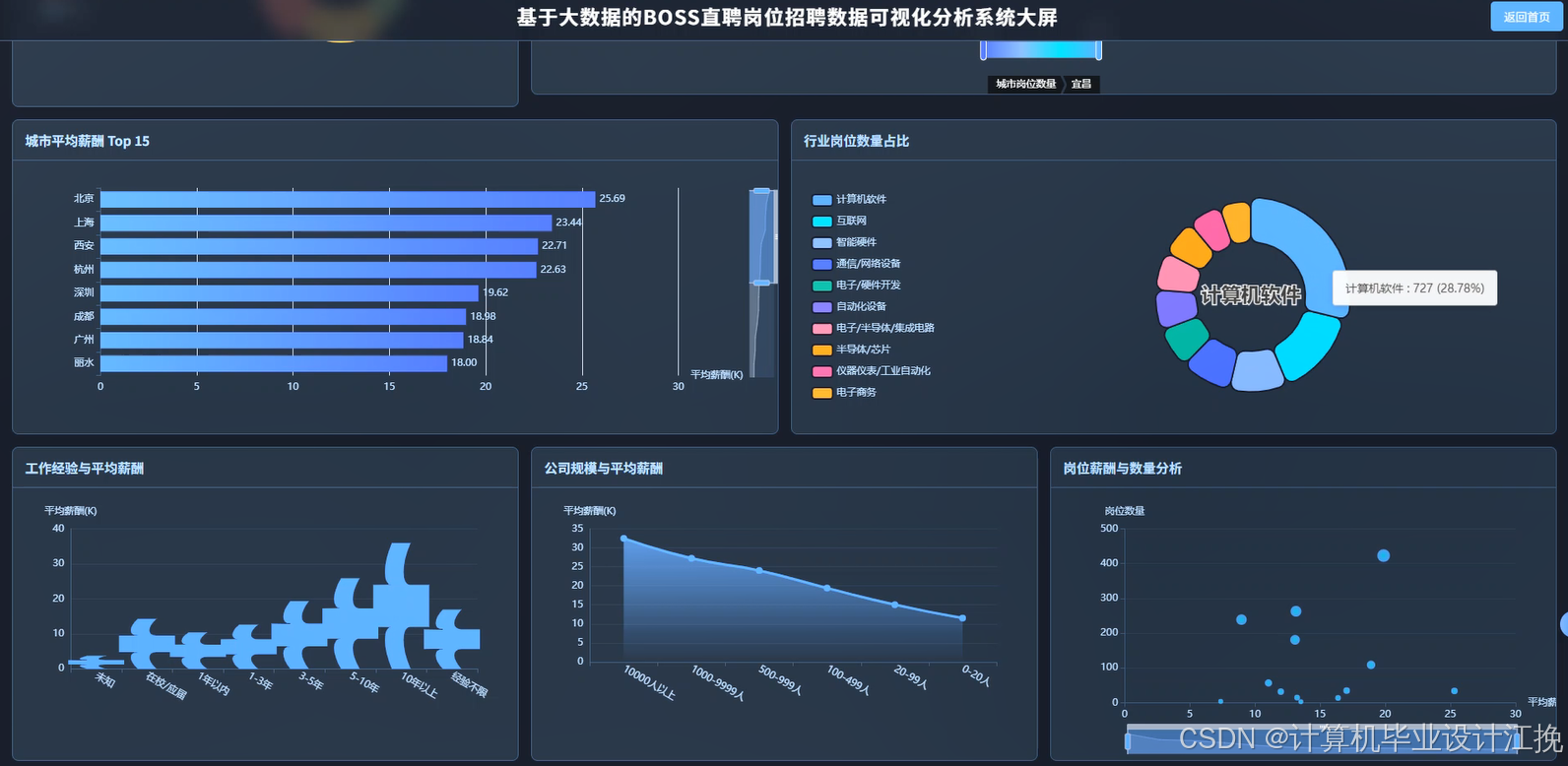Click the 行业岗位数量占比 panel title
The height and width of the screenshot is (766, 1568).
[857, 142]
